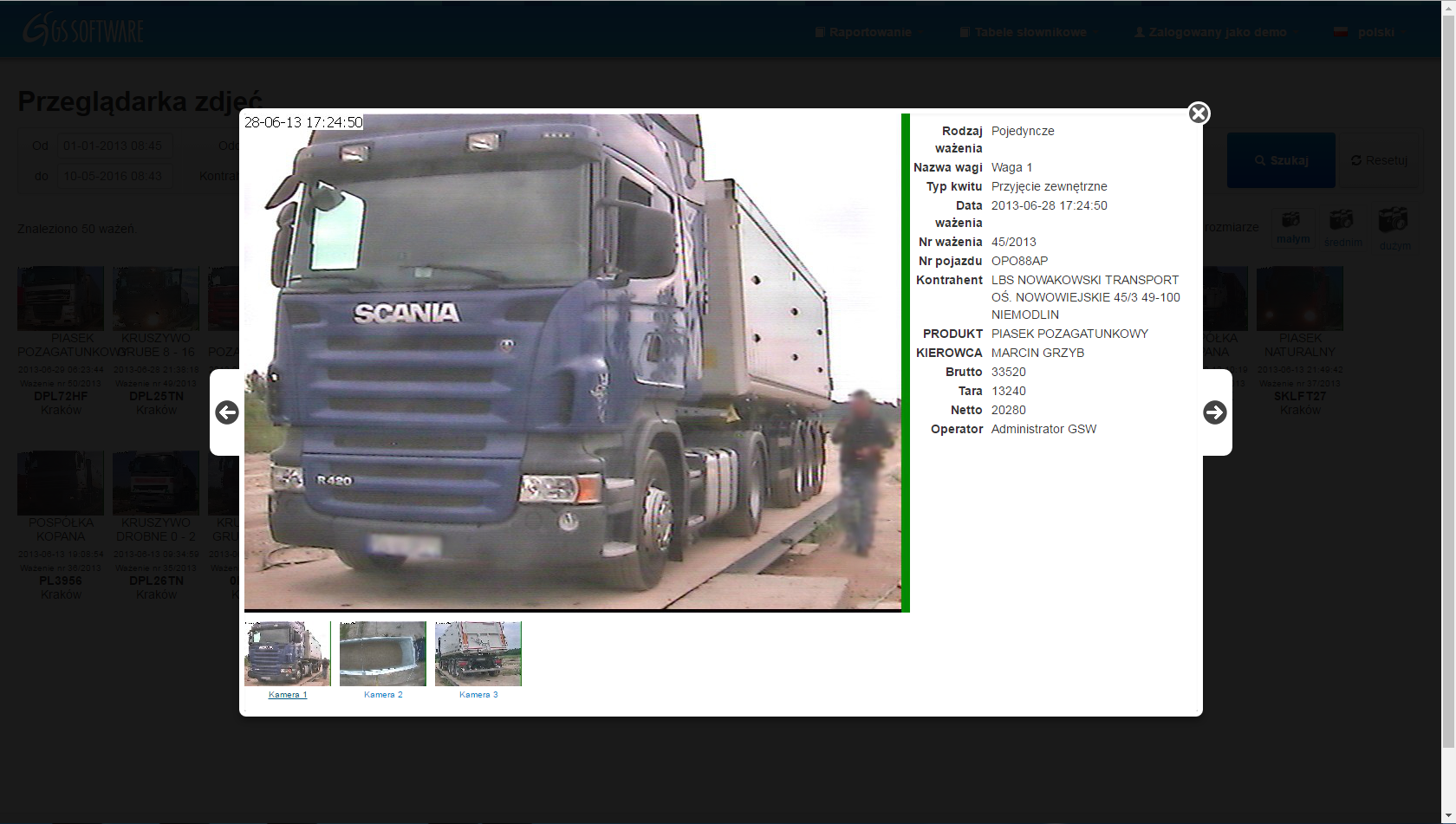Screen dimensions: 1456x824
Task: Open the Zalogowany jako demo menu
Action: [1217, 32]
